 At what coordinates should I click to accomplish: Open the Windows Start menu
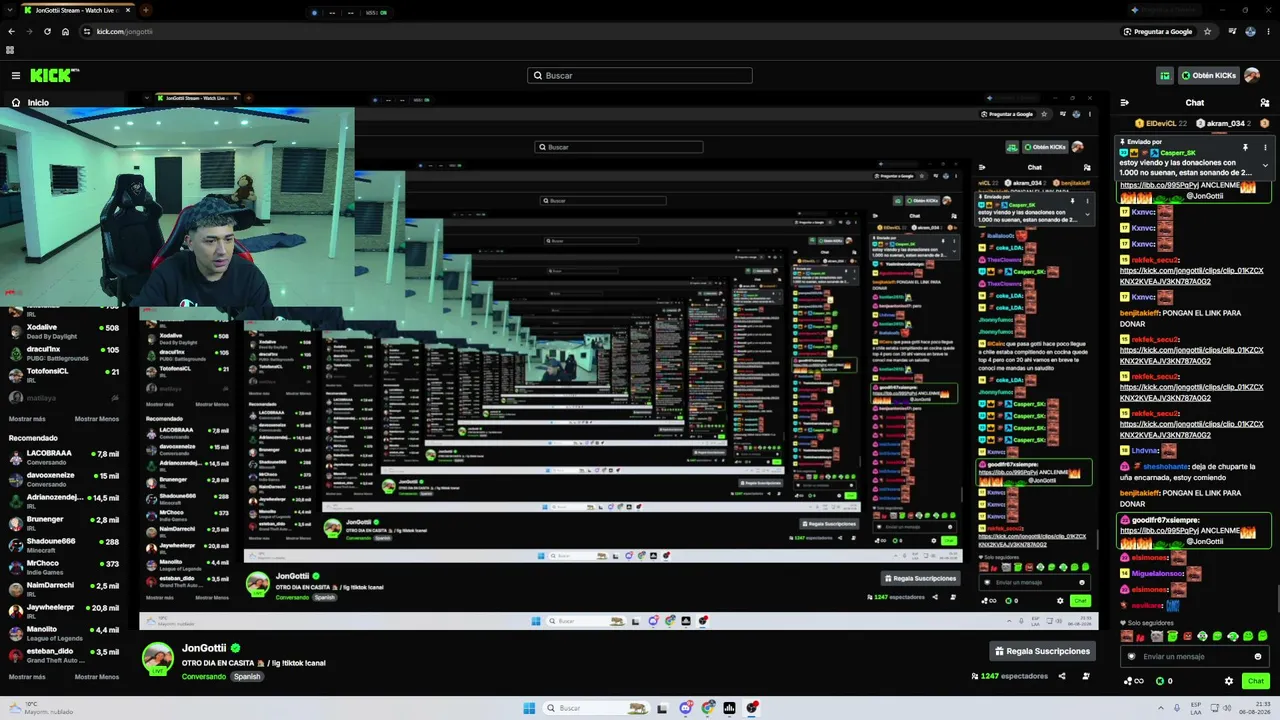tap(529, 708)
